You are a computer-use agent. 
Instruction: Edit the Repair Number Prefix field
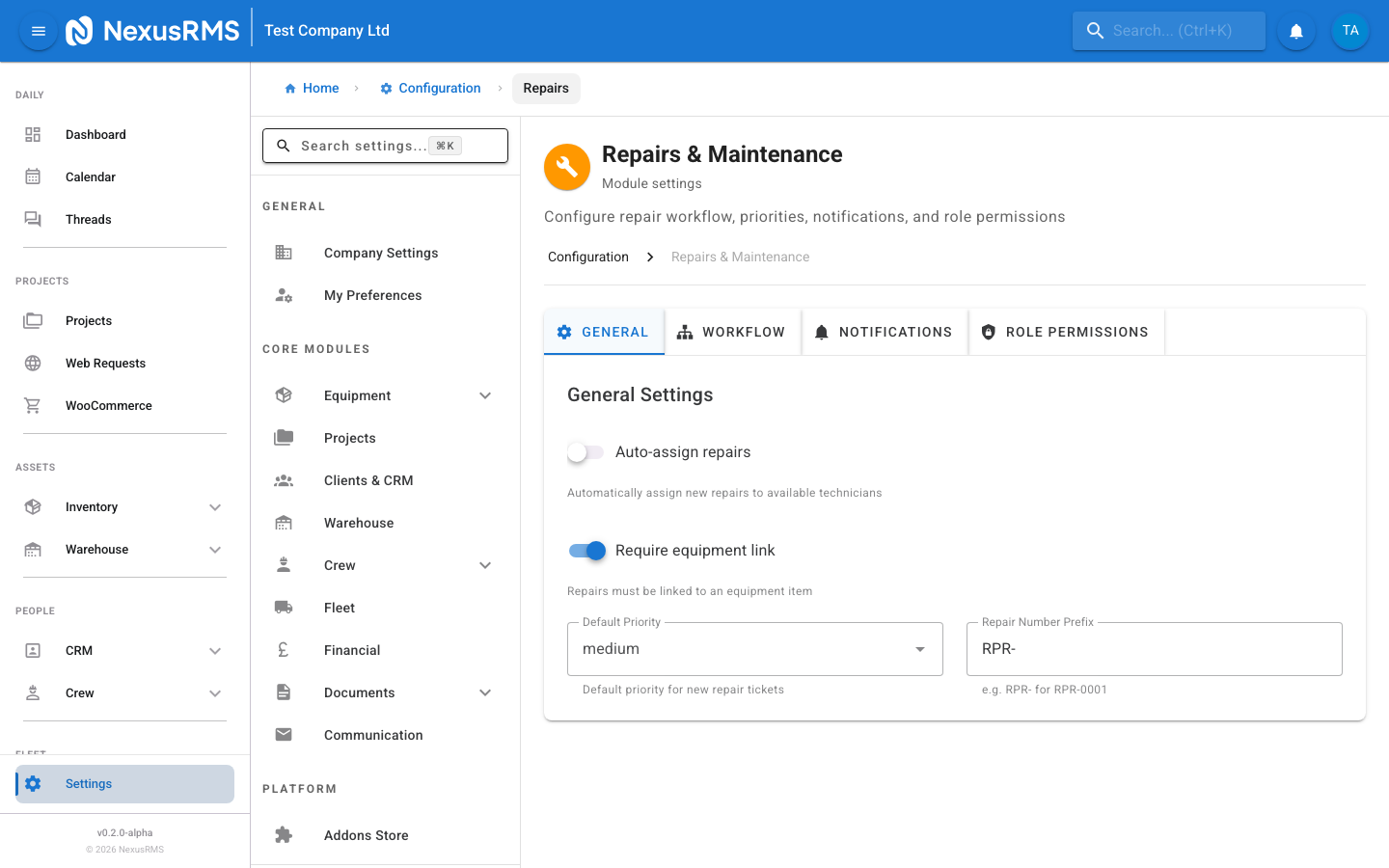click(1154, 648)
